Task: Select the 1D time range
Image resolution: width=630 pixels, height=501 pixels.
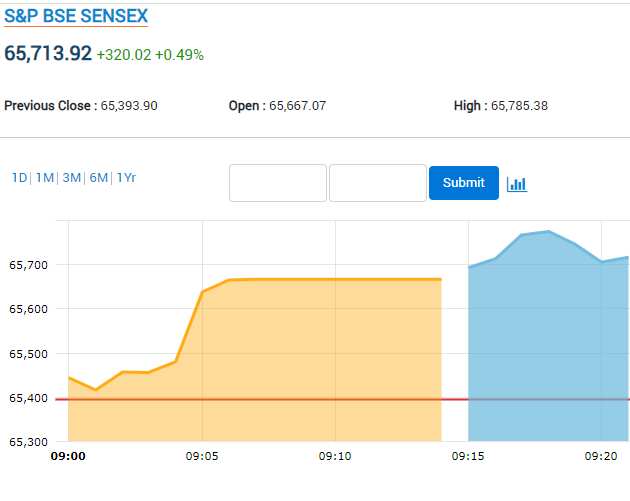Action: (x=19, y=178)
